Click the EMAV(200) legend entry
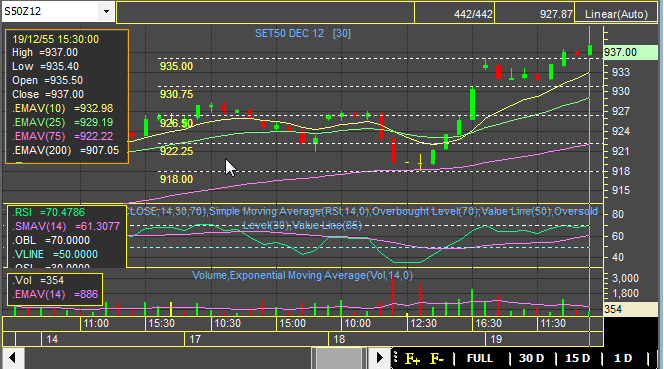This screenshot has height=369, width=664. [x=66, y=150]
